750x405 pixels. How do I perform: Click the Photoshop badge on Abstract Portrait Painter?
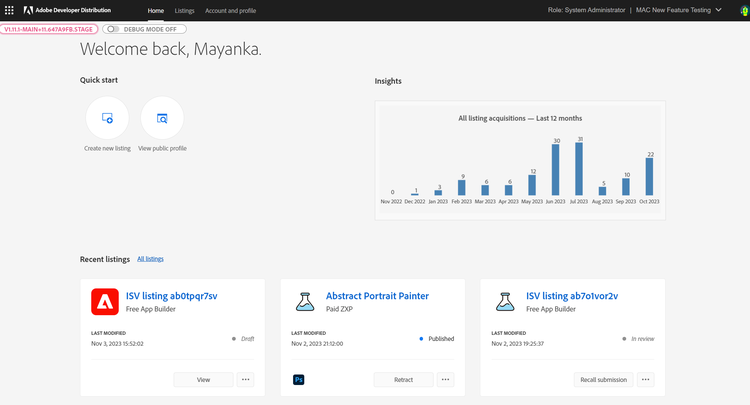click(x=299, y=380)
